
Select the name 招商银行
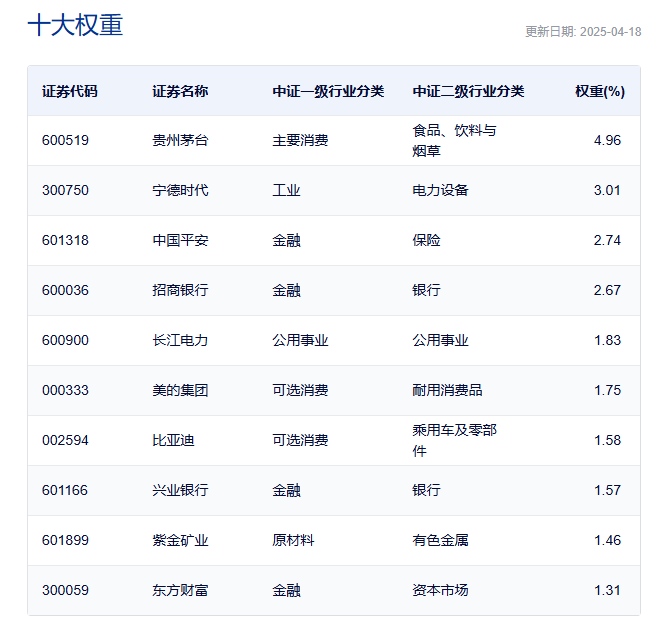[180, 290]
